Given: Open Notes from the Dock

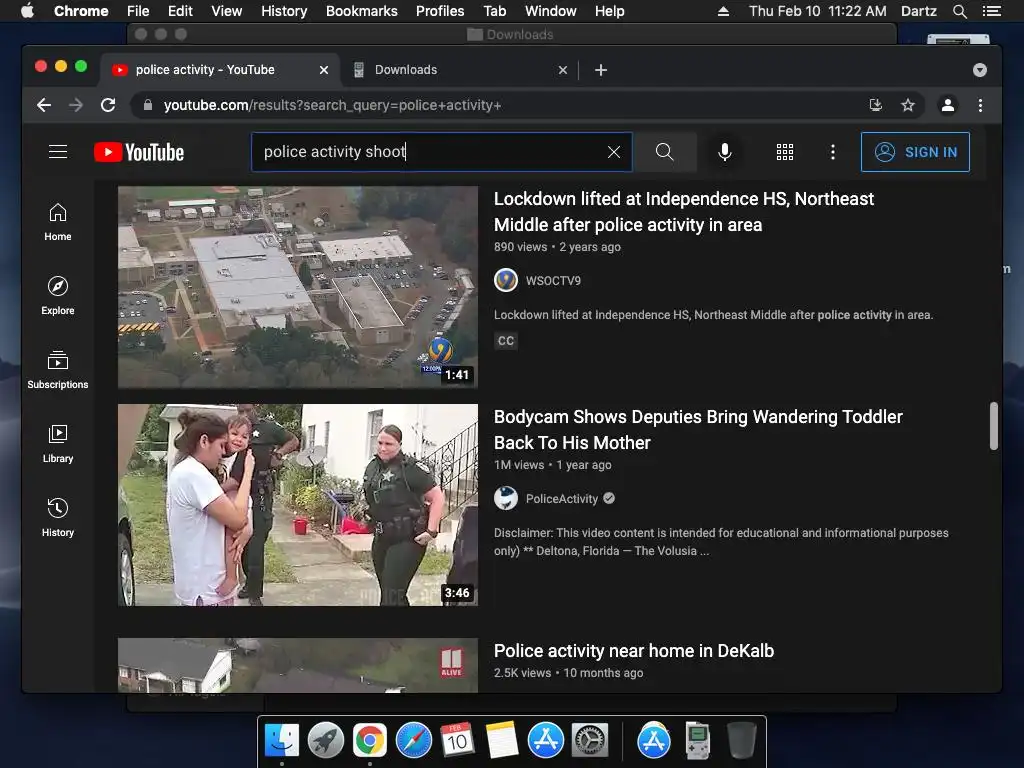Looking at the screenshot, I should tap(502, 741).
